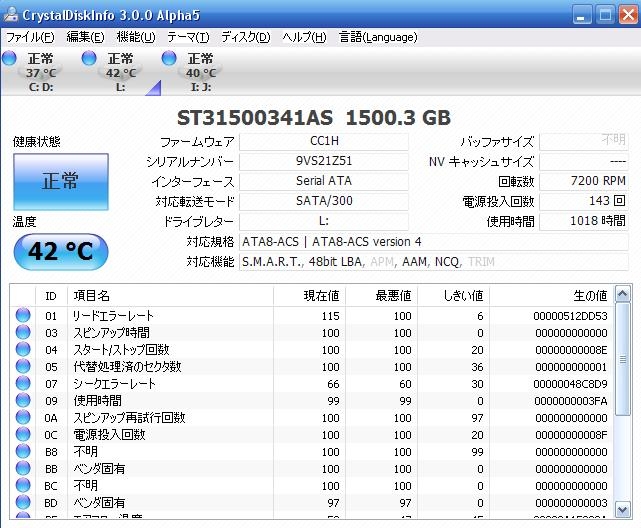641x528 pixels.
Task: Open the 編集(E) menu
Action: click(x=85, y=37)
